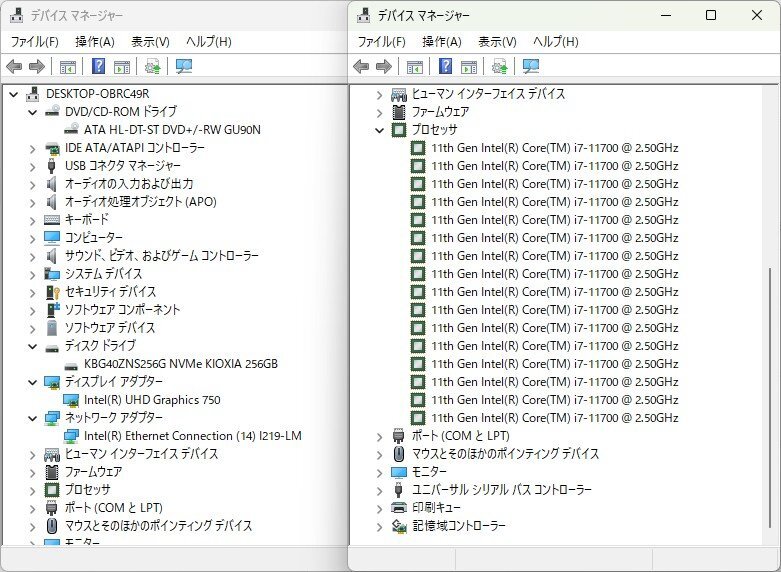Collapse the DESKTOP-OBRC49R root node
Screen dimensions: 781x572
[13, 94]
